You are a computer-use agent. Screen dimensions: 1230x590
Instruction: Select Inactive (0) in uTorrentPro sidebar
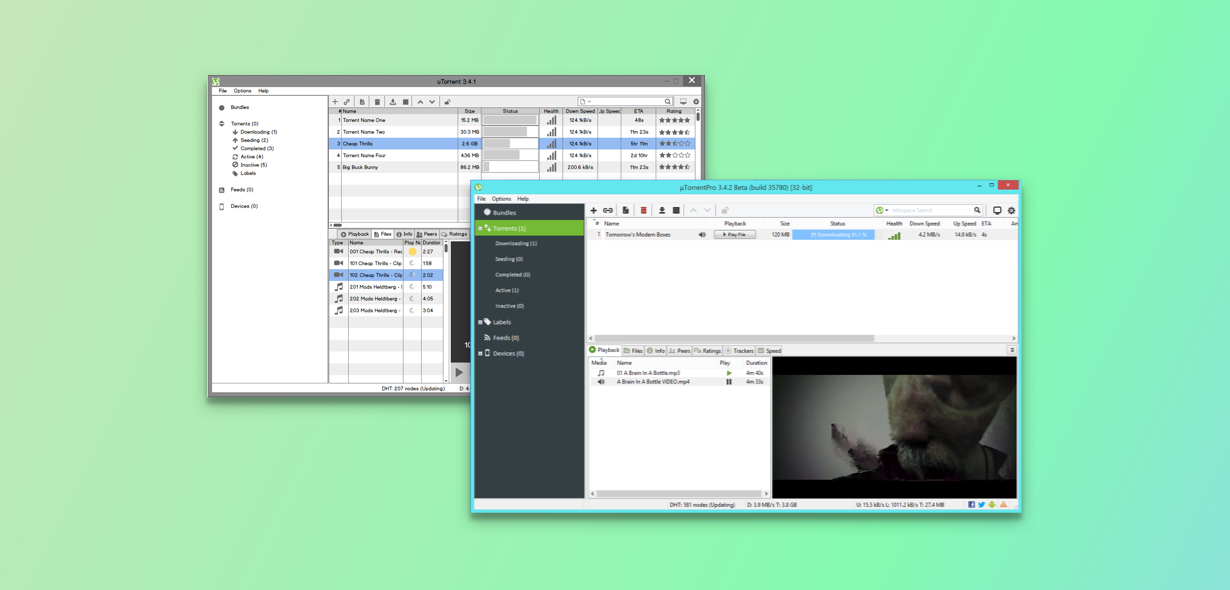coord(509,306)
